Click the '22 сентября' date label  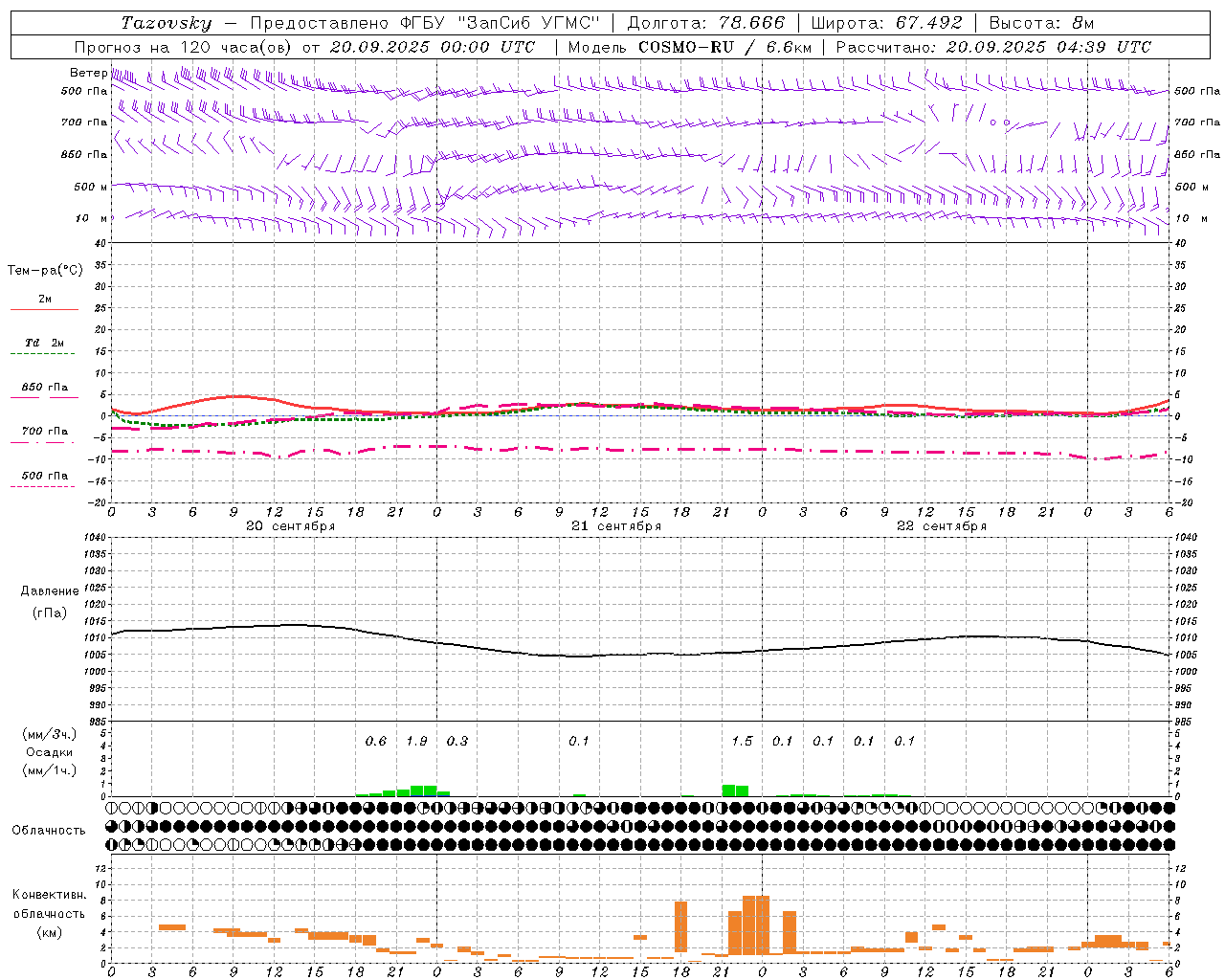[x=942, y=526]
